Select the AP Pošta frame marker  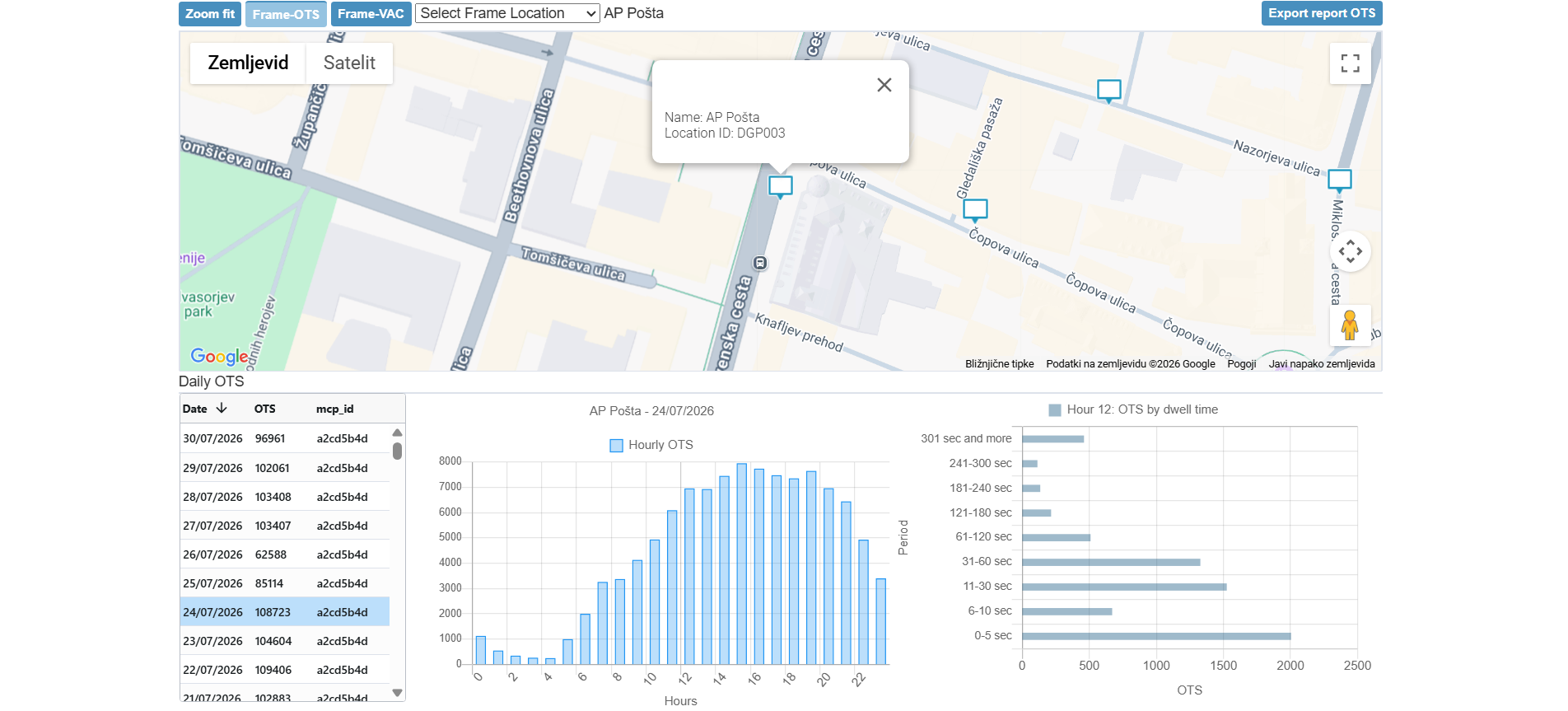tap(781, 187)
